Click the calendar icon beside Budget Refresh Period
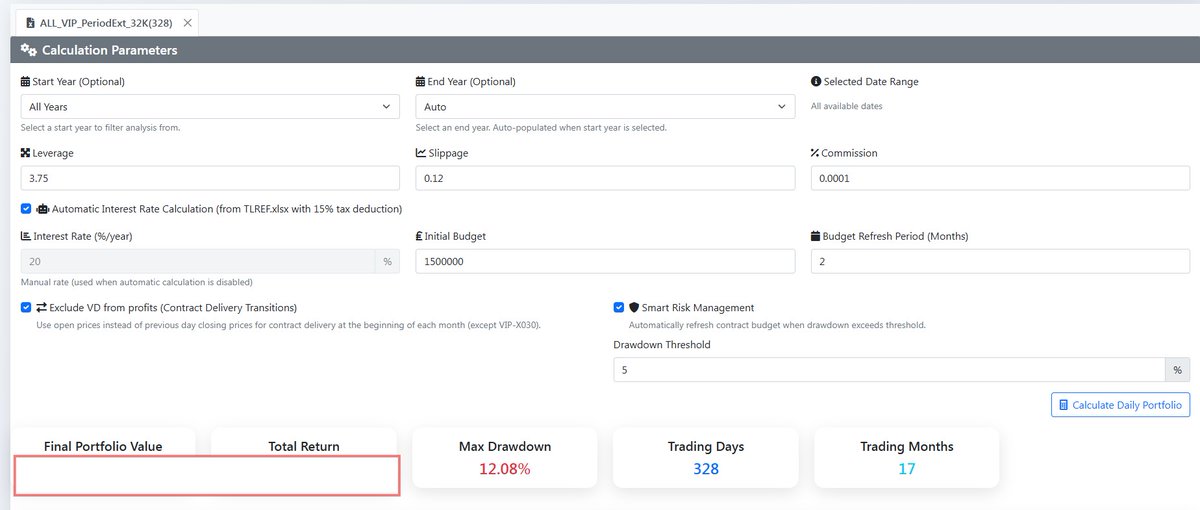Image resolution: width=1200 pixels, height=510 pixels. click(816, 237)
